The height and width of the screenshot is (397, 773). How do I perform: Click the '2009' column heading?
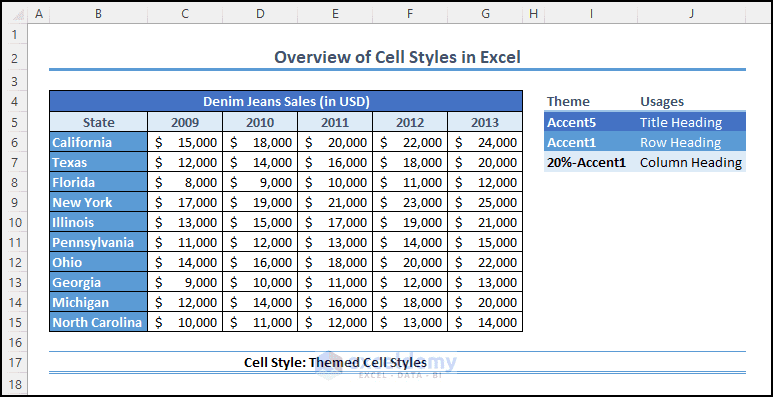(x=185, y=122)
